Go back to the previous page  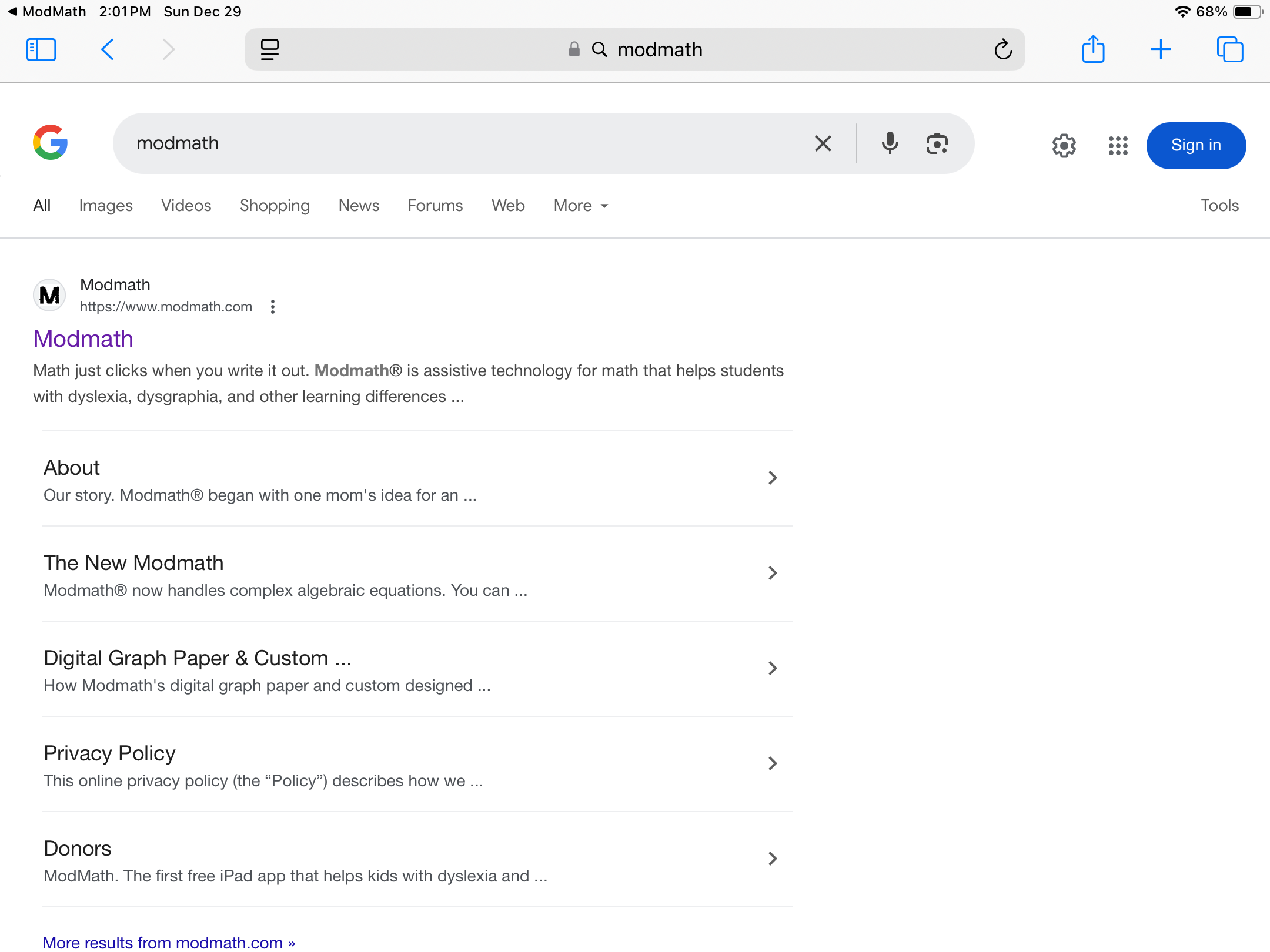pyautogui.click(x=108, y=49)
